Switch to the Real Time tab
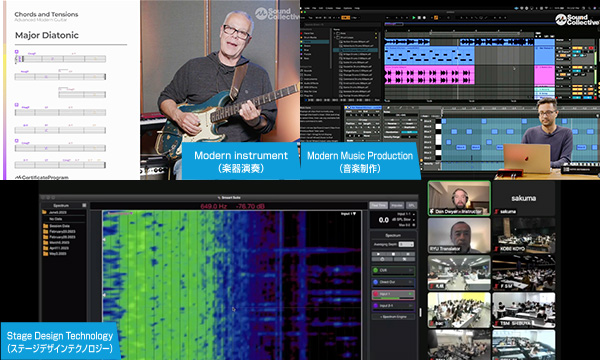This screenshot has height=360, width=600. [378, 205]
